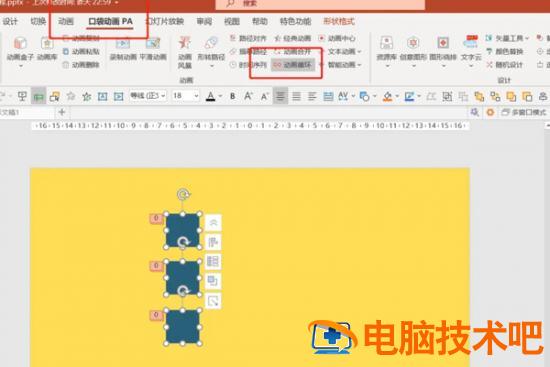Click 多窗口模式 multi-window mode button
The height and width of the screenshot is (367, 550).
[524, 112]
